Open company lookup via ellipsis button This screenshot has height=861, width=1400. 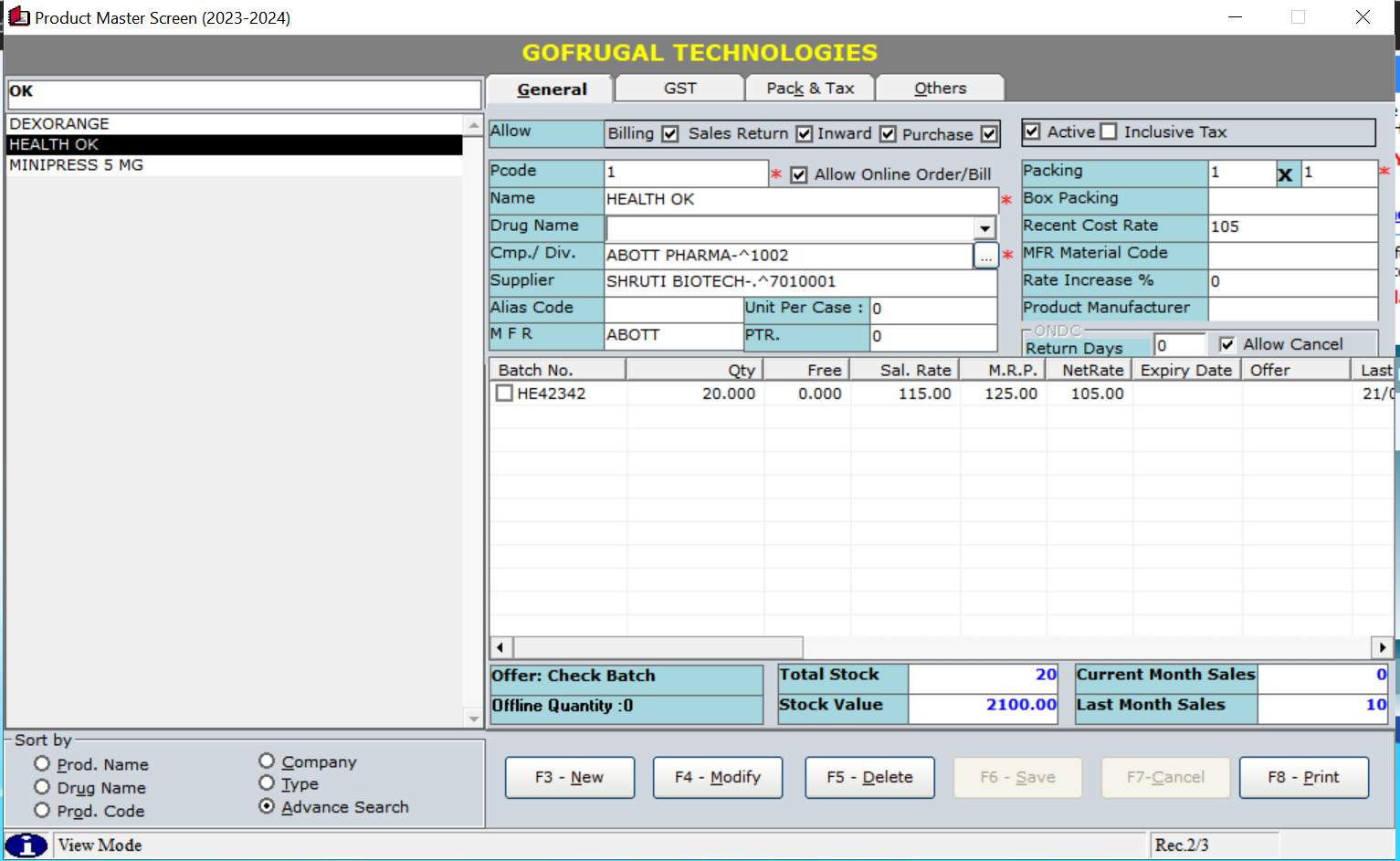pos(985,256)
